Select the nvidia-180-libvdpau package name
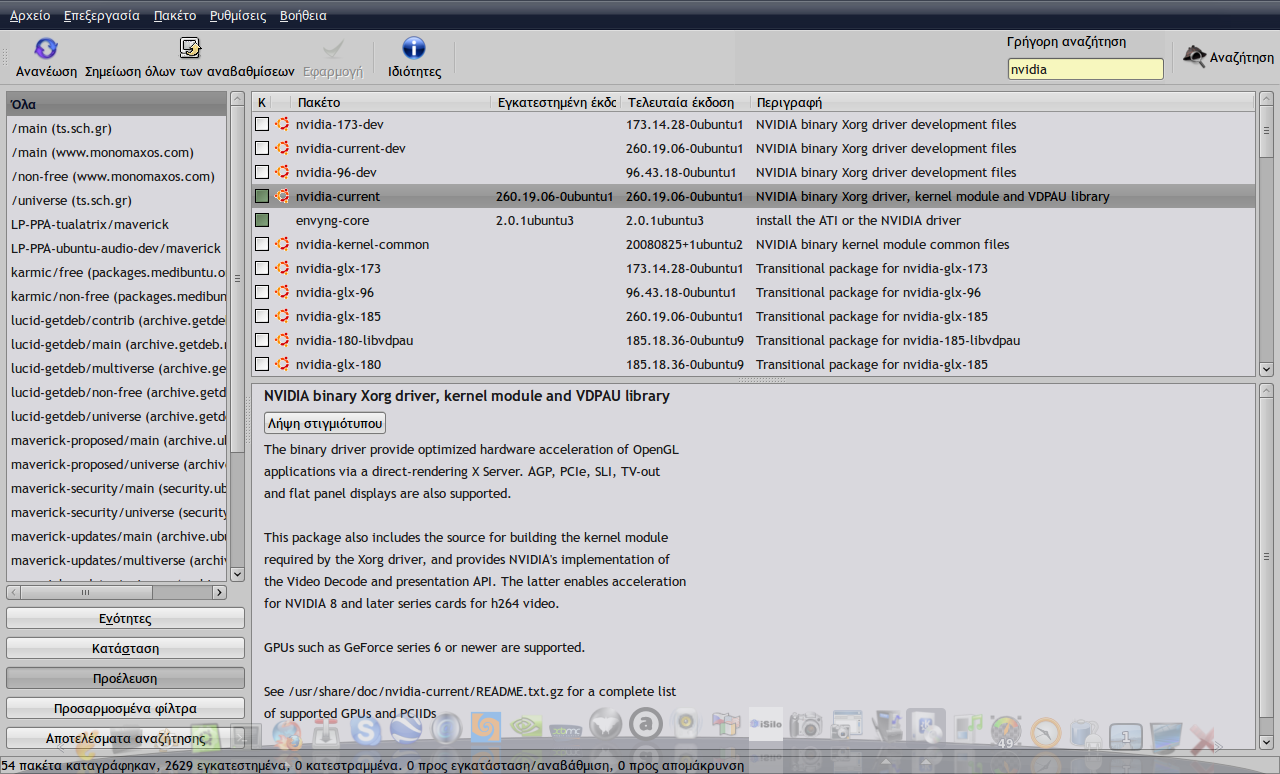Screen dimensions: 1280x774 click(354, 340)
